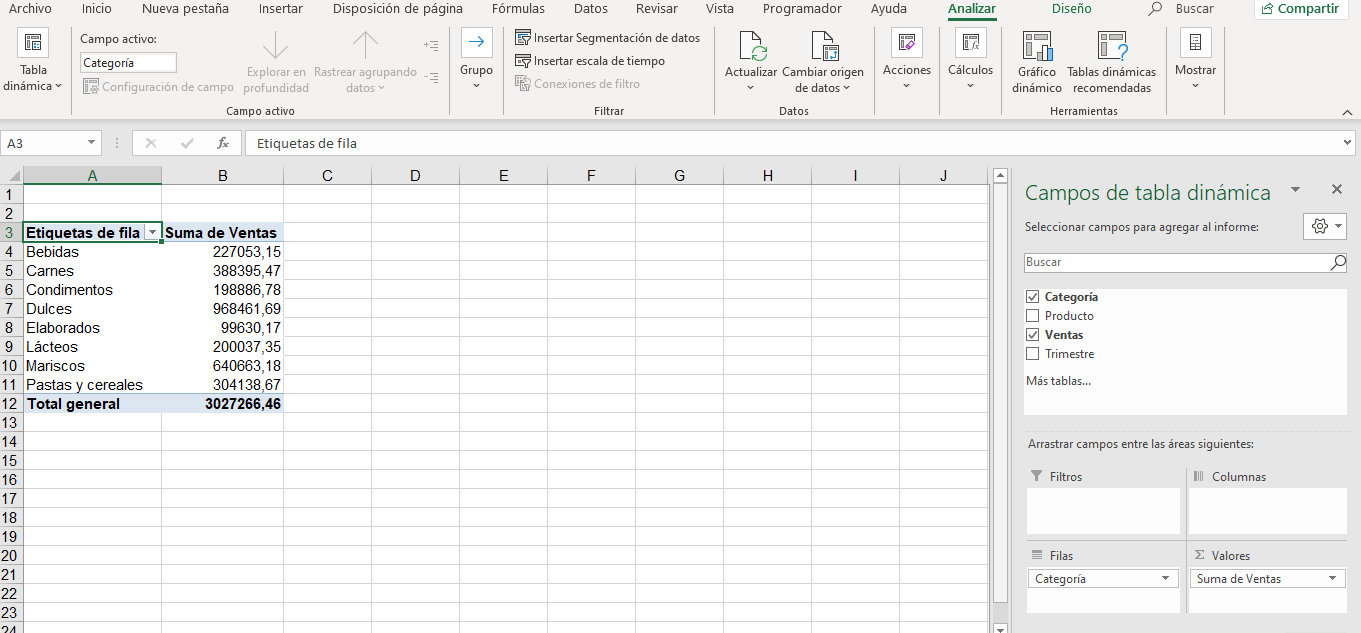Open Cambiar origen de datos
The height and width of the screenshot is (633, 1361).
coord(823,60)
